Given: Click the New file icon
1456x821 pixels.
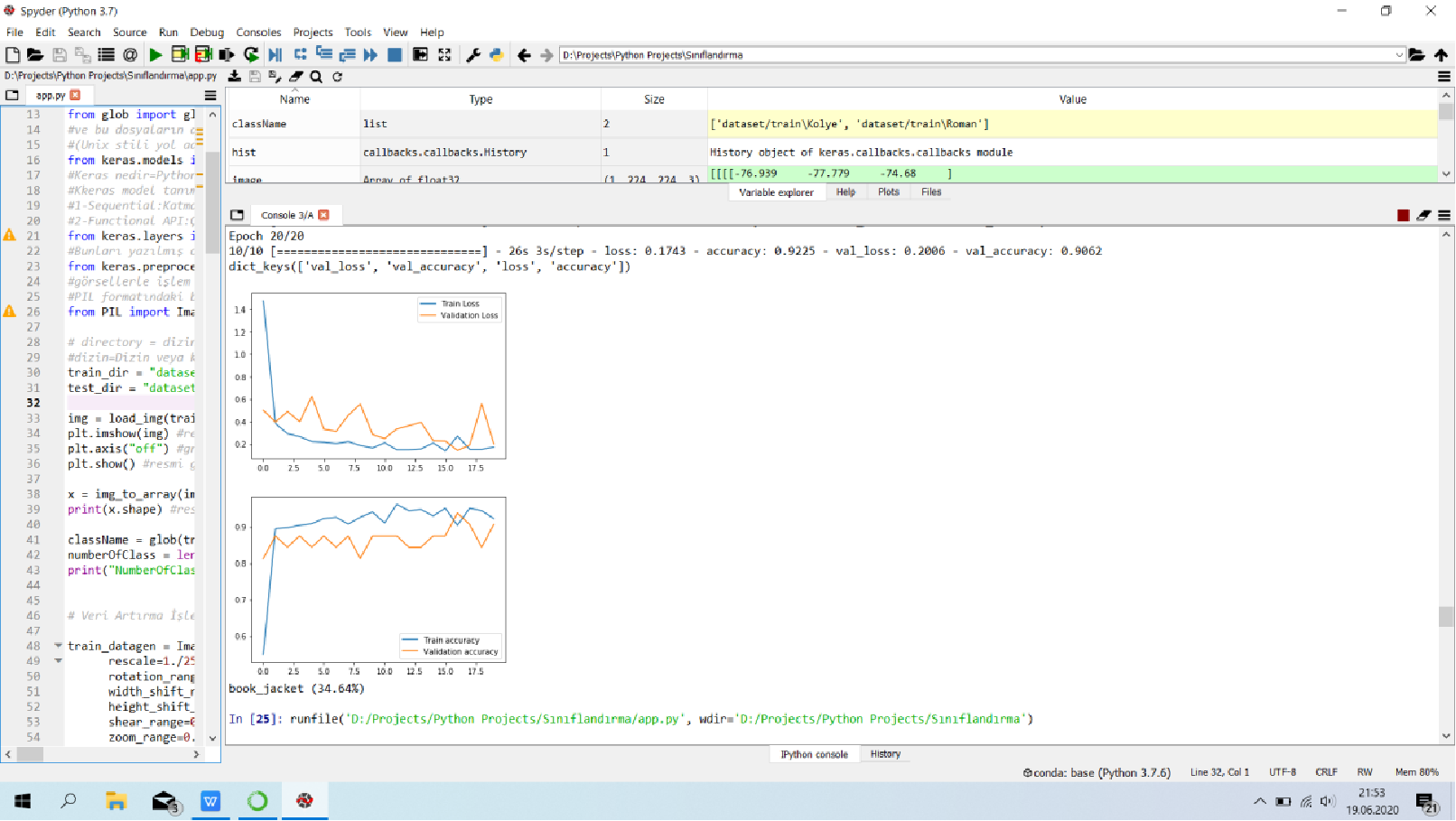Looking at the screenshot, I should point(13,55).
